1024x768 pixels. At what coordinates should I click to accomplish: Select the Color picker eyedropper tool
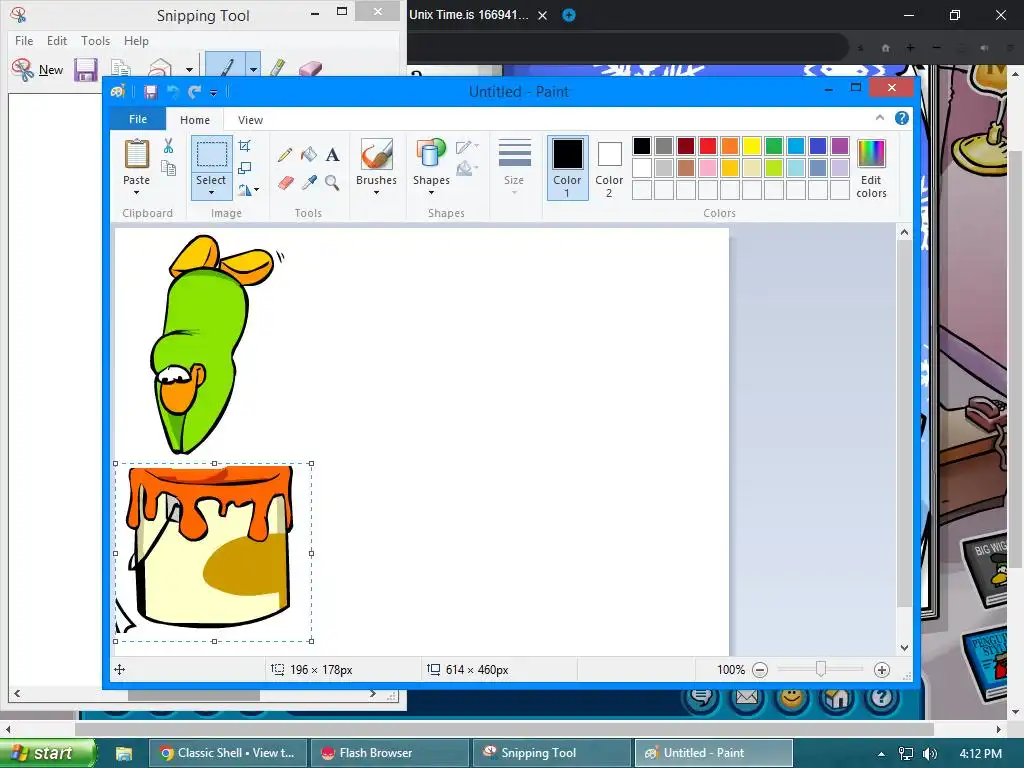(x=309, y=182)
